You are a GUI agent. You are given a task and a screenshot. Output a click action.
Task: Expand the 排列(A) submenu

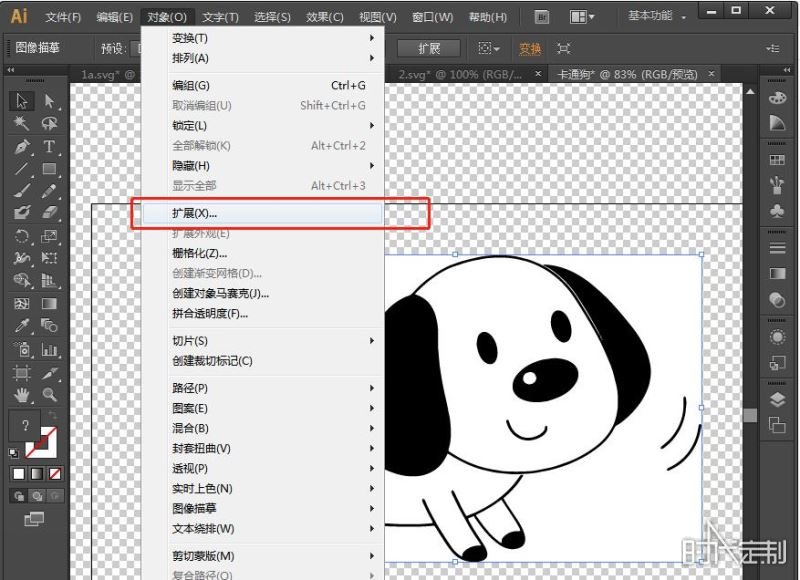(x=262, y=58)
